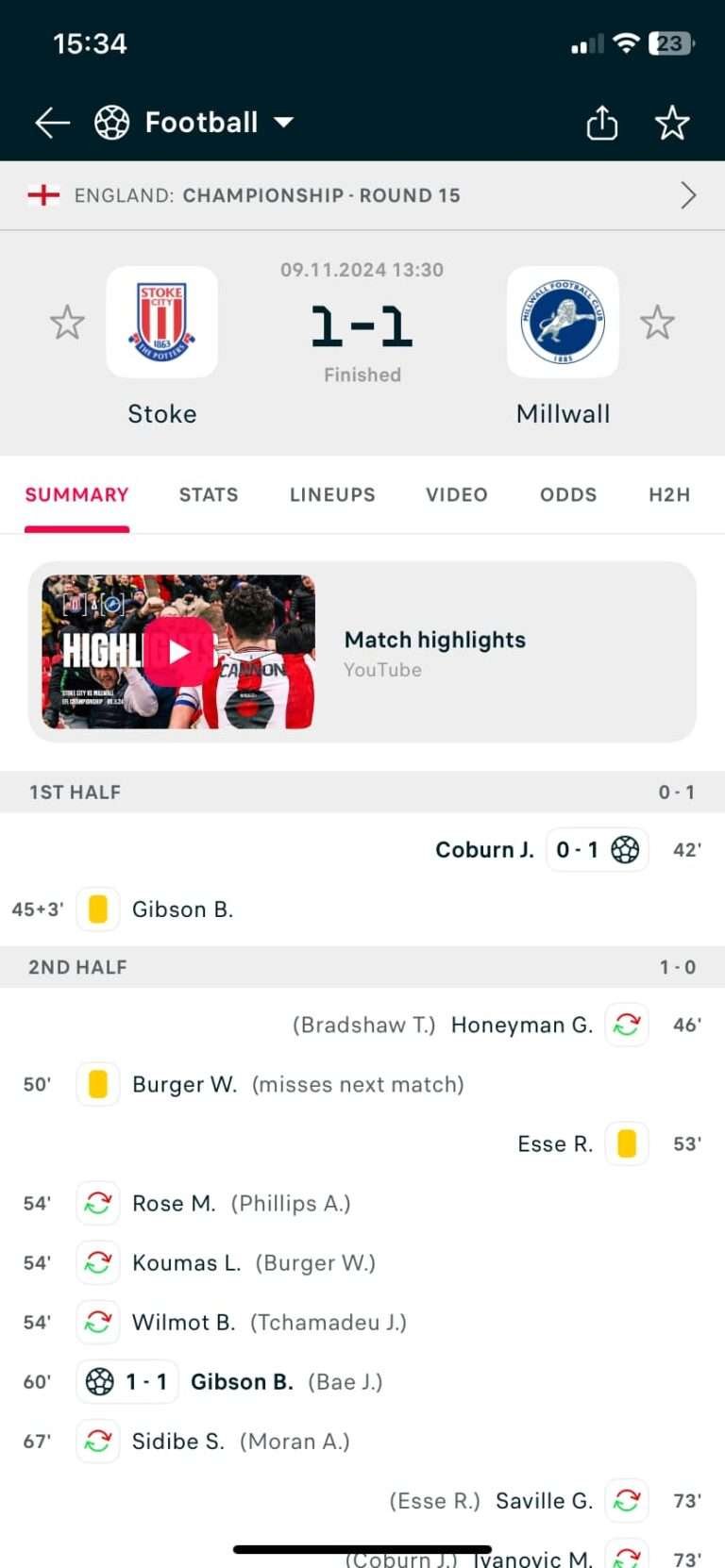Toggle favorite star in the top header
Image resolution: width=725 pixels, height=1568 pixels.
pos(672,123)
